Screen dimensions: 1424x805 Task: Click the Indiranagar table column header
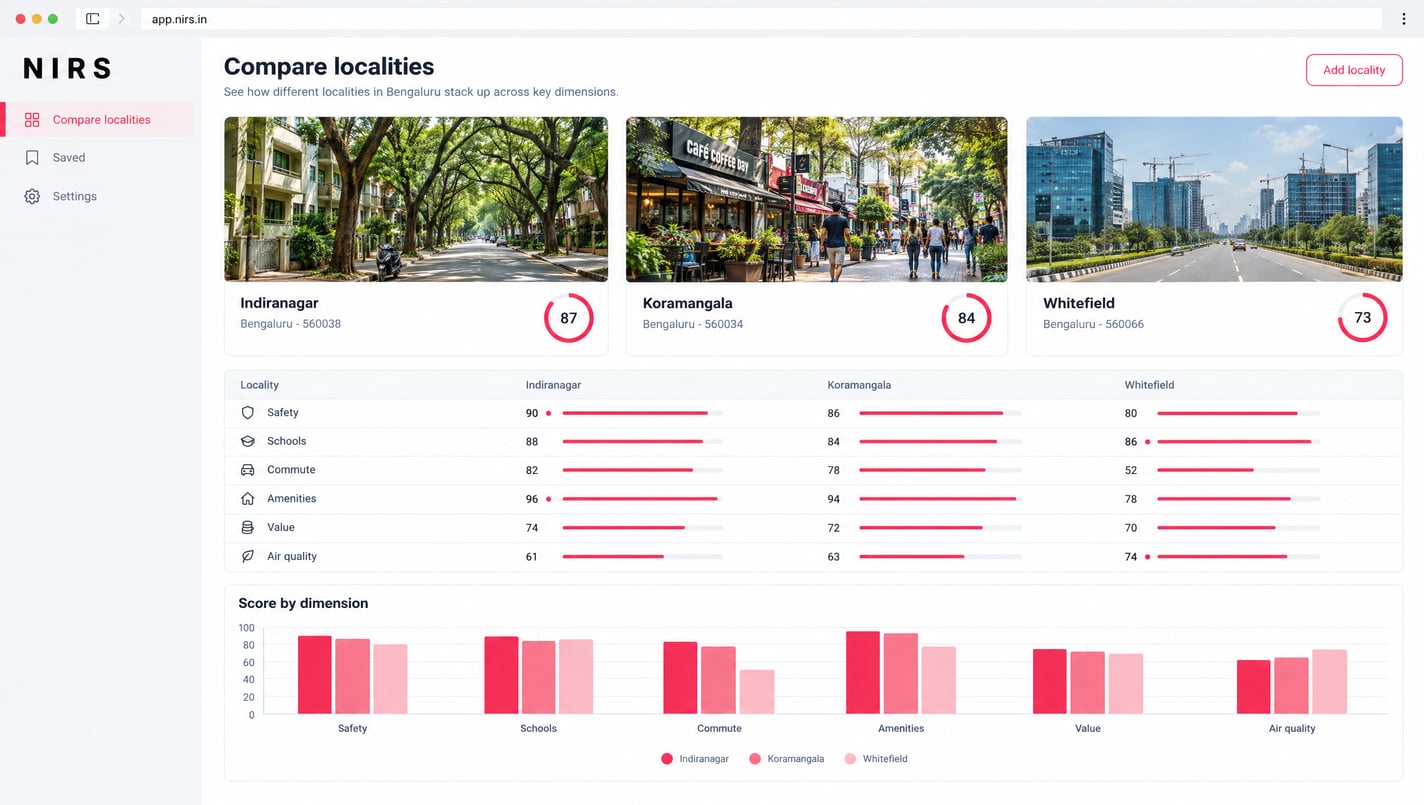pos(553,385)
